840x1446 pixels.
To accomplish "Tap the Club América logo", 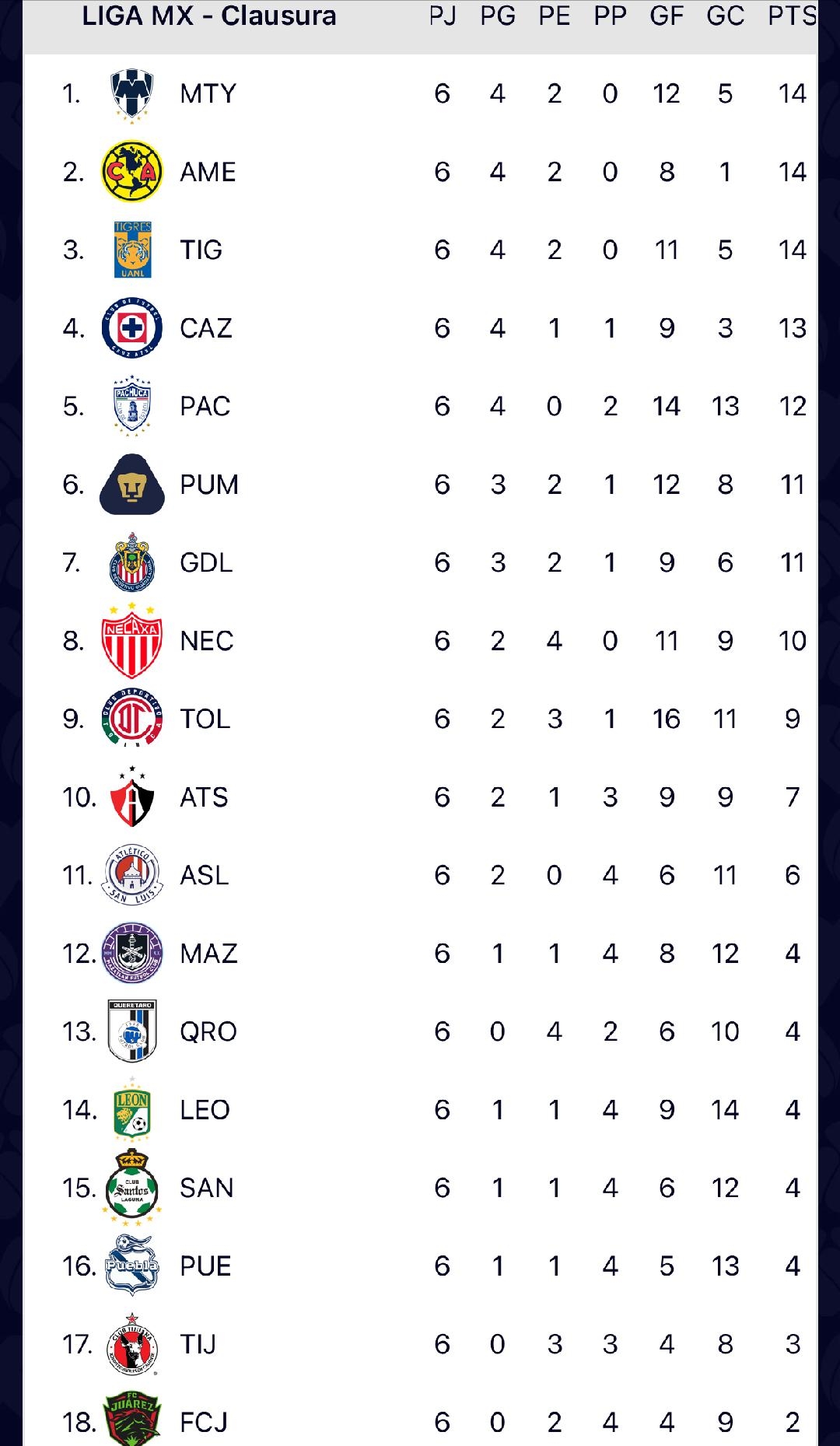I will click(x=131, y=172).
